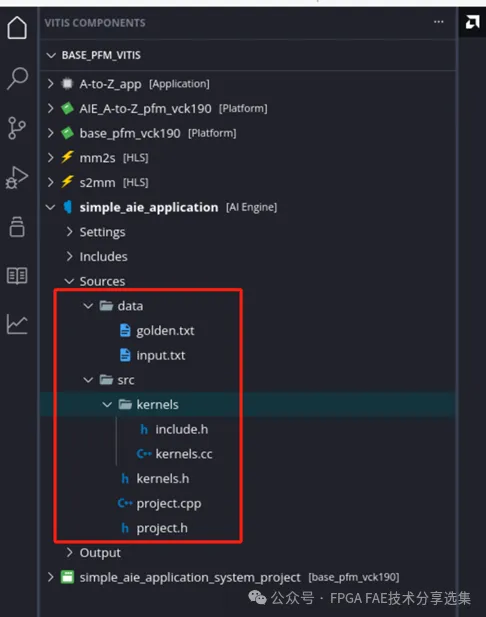Open the Home welcome view icon

[17, 28]
